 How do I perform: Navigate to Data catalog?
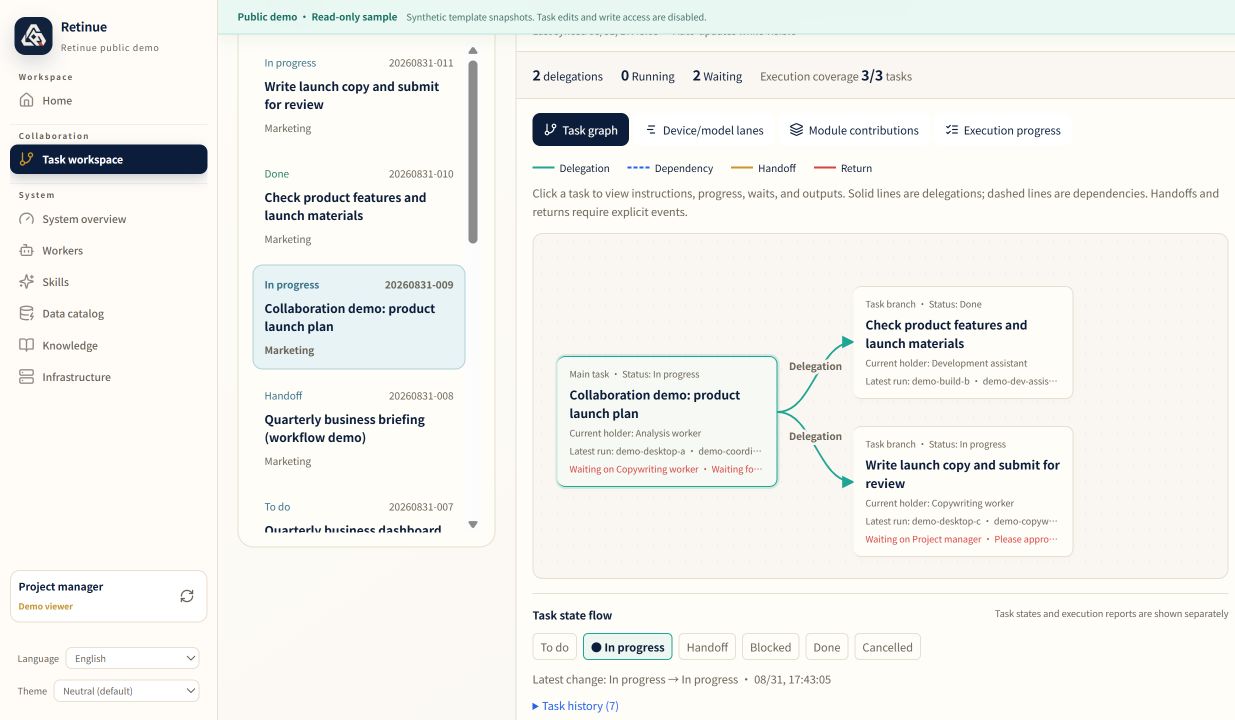(108, 314)
